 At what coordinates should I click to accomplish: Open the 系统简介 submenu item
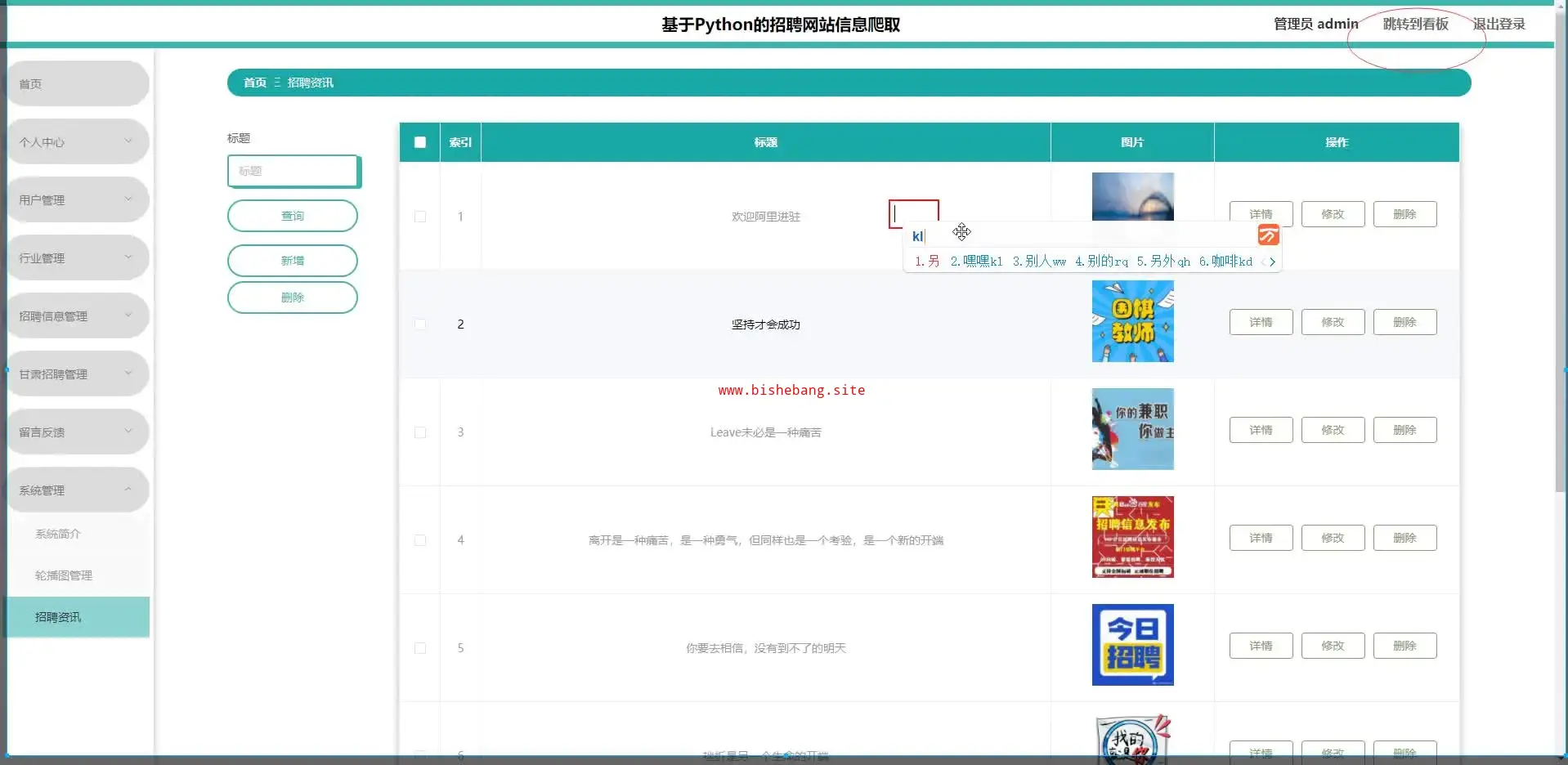78,534
